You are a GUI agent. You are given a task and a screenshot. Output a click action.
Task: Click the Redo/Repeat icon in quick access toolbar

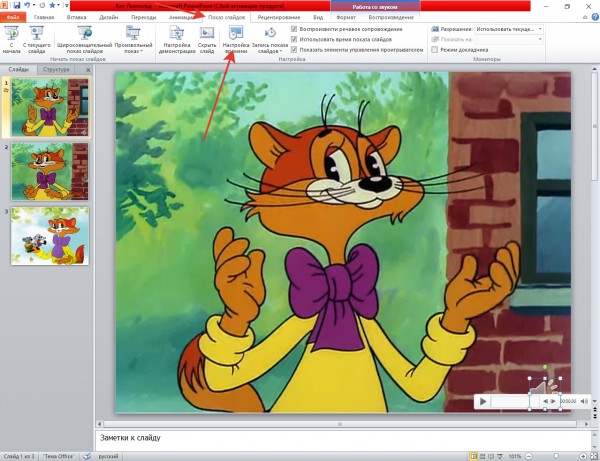click(x=42, y=5)
